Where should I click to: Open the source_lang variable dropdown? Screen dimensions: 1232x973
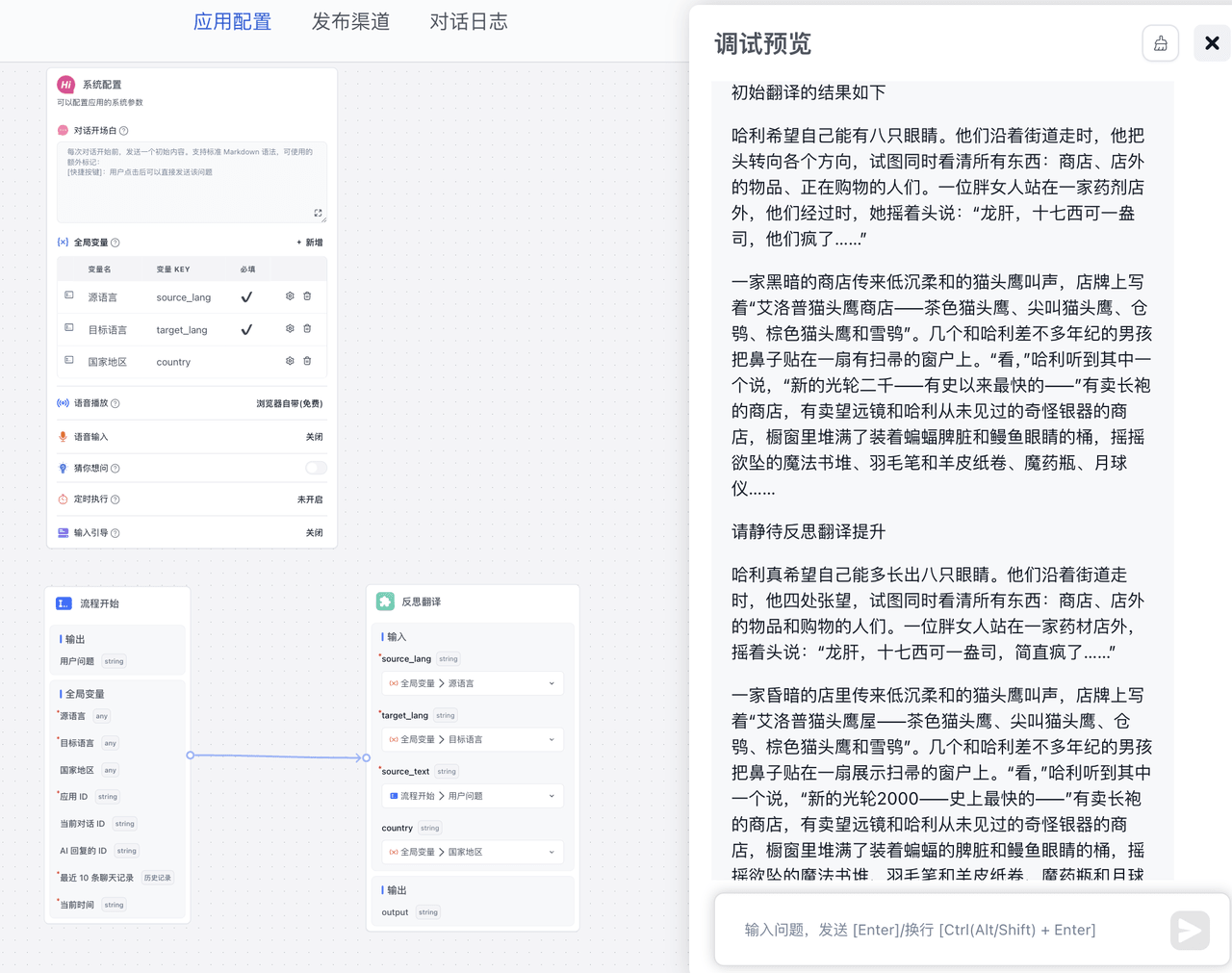tap(472, 683)
